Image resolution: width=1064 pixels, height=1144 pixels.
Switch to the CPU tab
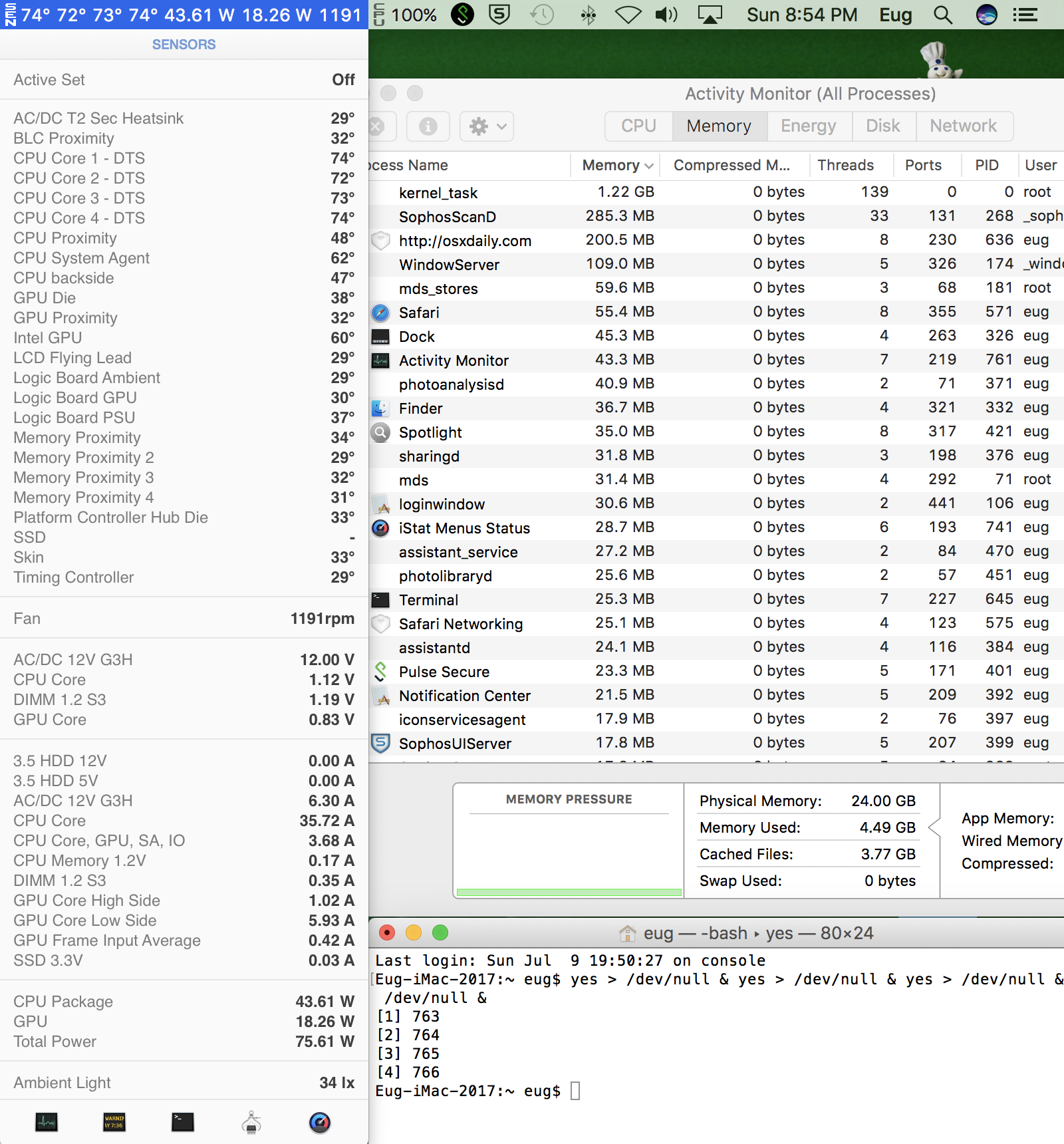[x=638, y=126]
